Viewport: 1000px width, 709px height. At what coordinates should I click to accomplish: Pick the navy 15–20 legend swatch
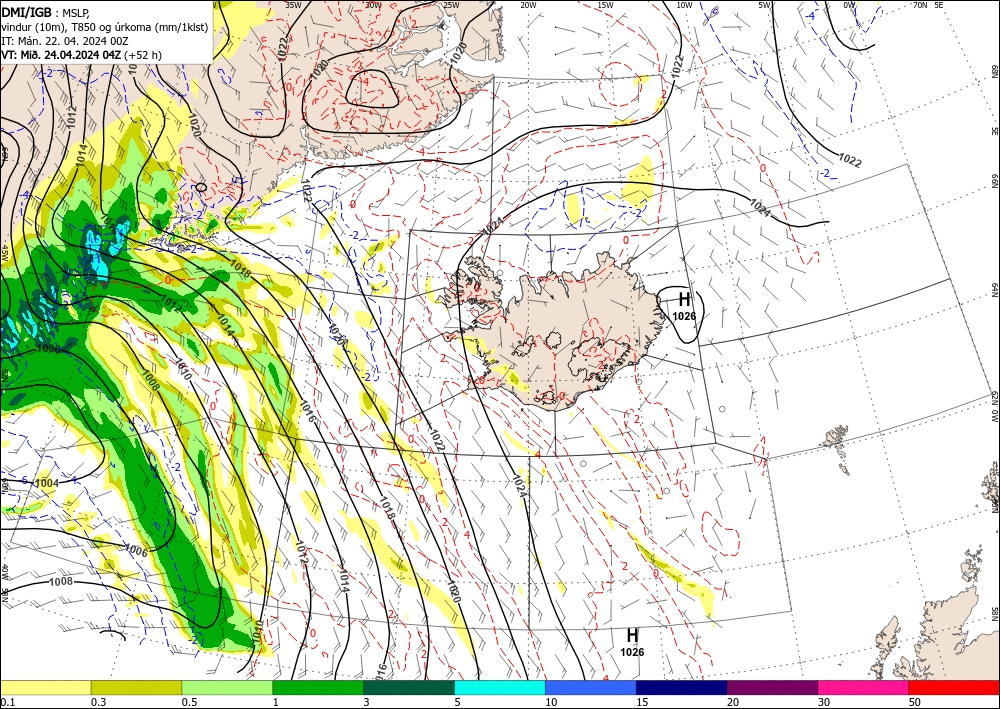[682, 687]
